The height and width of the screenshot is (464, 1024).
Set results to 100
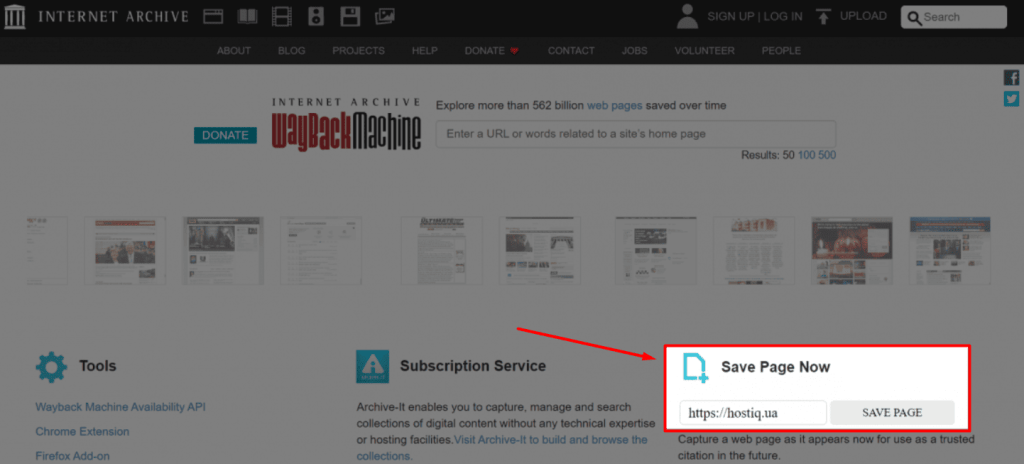click(x=807, y=155)
